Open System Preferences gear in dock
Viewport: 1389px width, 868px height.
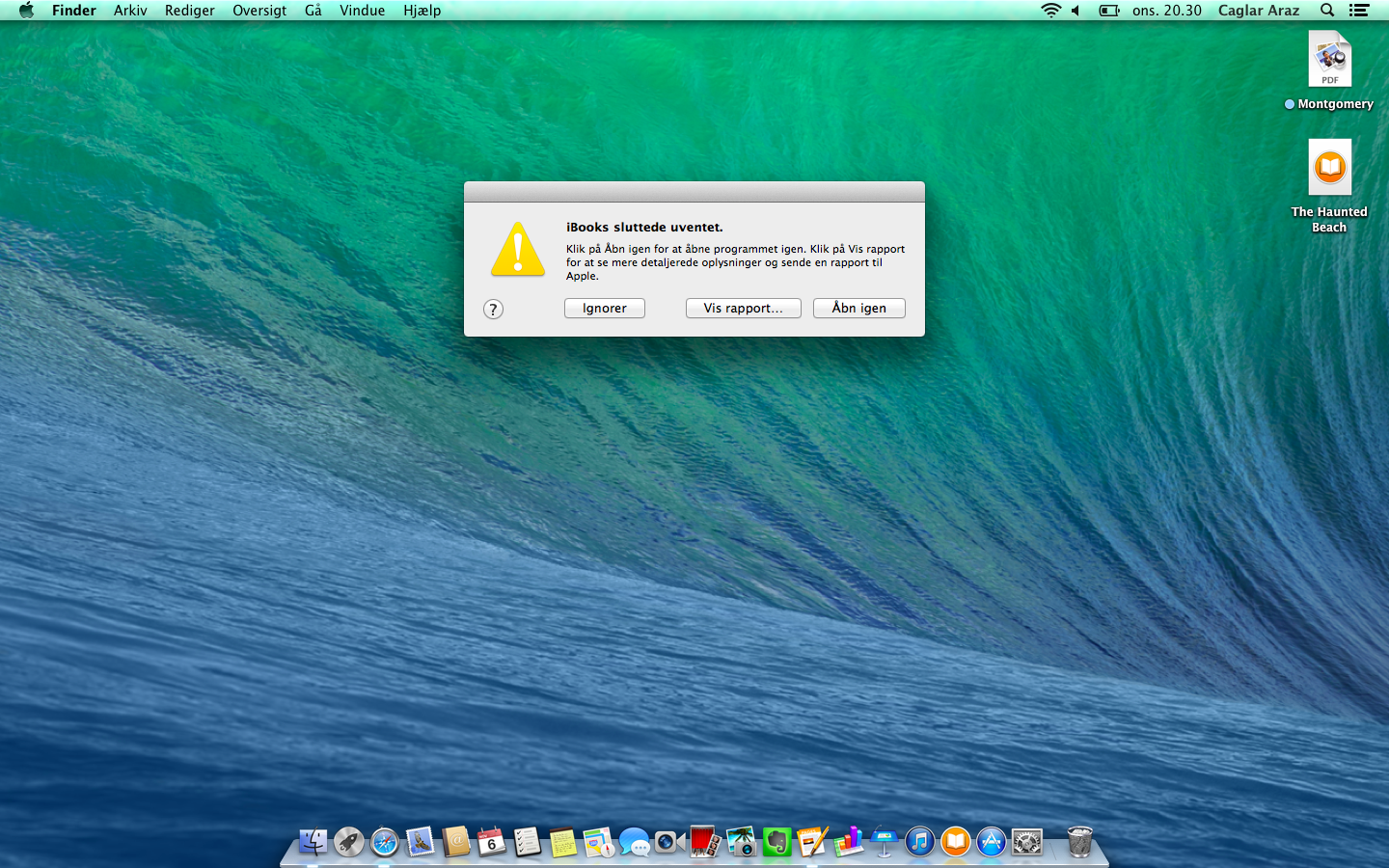point(1026,842)
